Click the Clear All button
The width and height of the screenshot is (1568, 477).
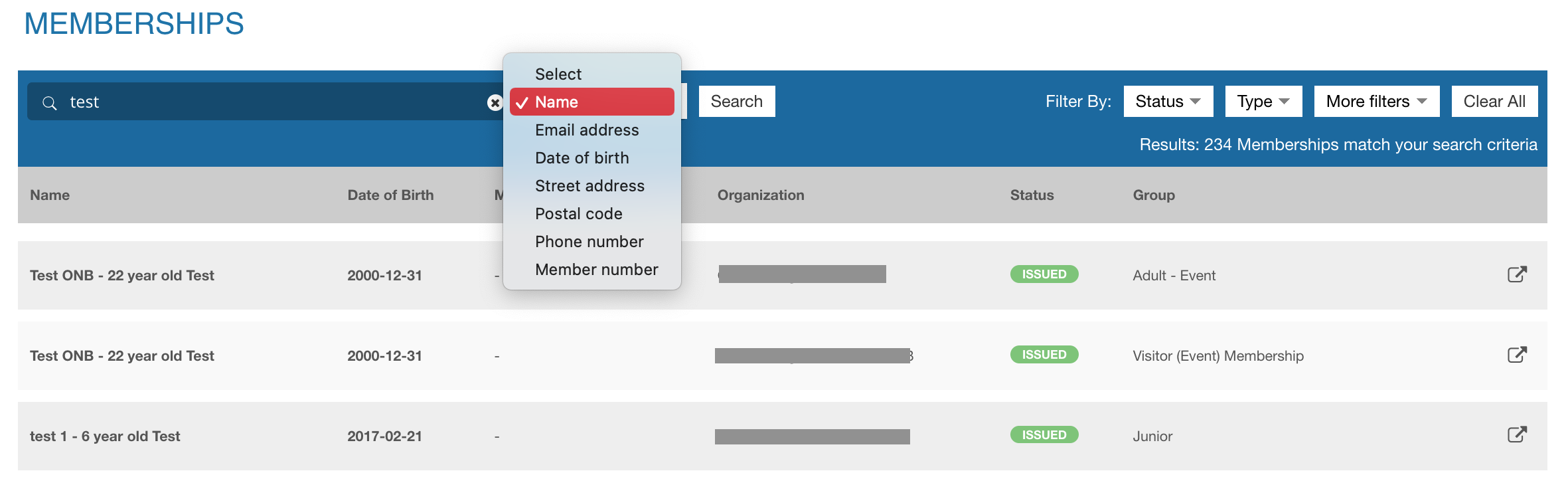(1494, 101)
